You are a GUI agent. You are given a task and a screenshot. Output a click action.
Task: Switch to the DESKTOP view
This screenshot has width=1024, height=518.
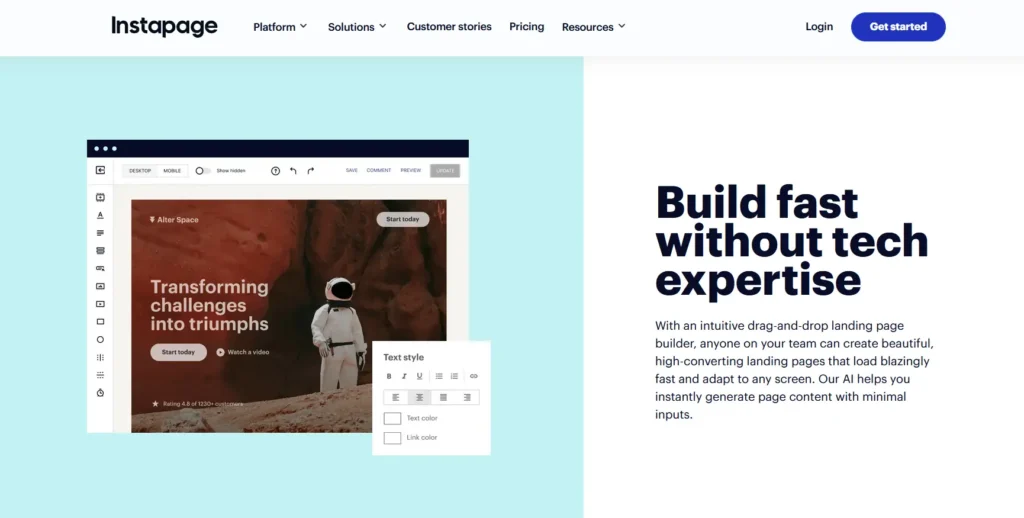point(140,171)
